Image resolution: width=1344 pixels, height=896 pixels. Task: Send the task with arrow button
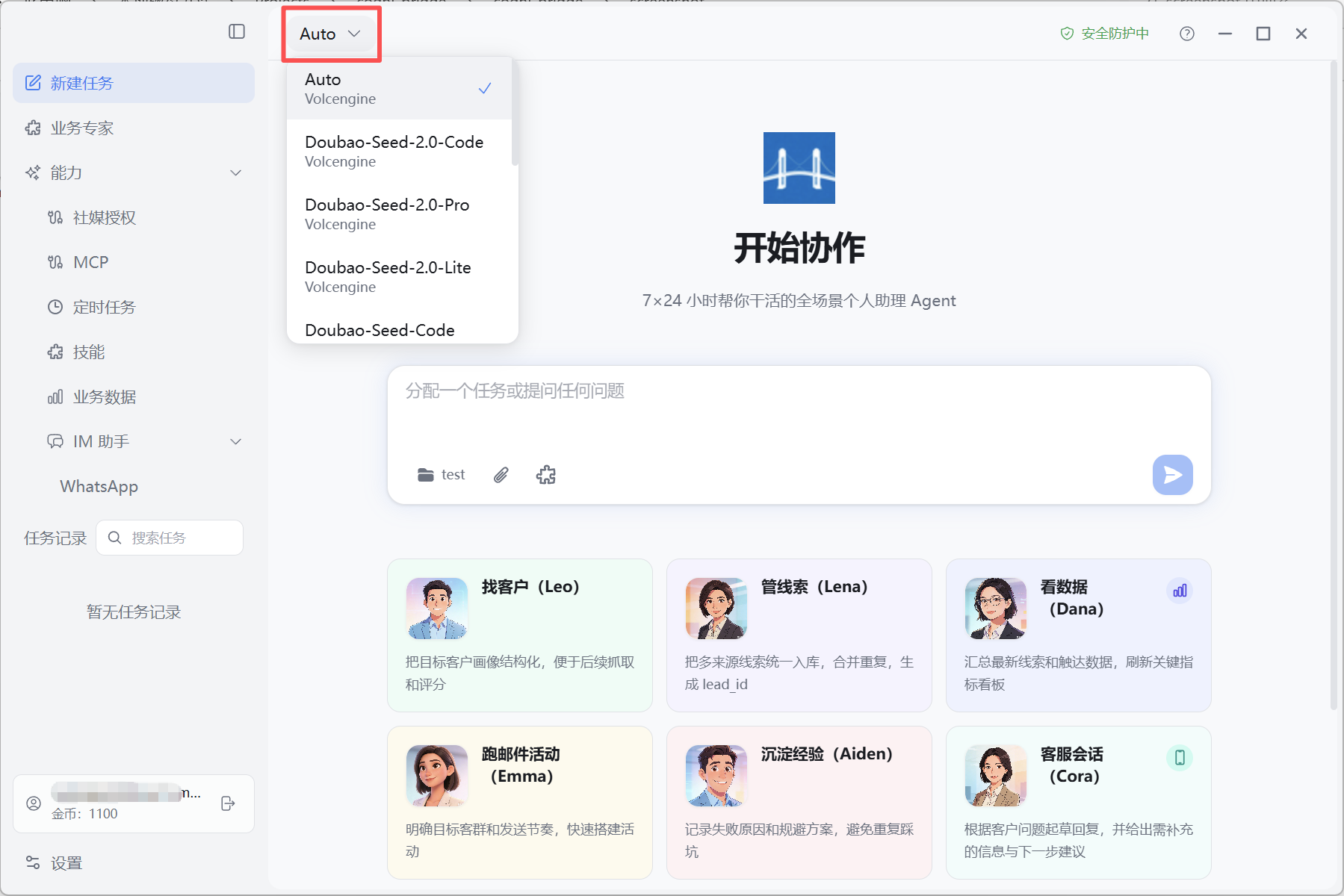pyautogui.click(x=1172, y=475)
